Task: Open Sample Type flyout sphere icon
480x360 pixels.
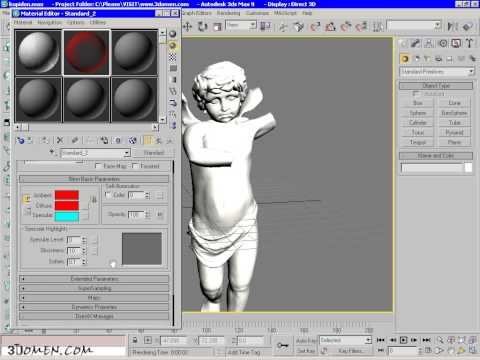Action: tap(173, 34)
